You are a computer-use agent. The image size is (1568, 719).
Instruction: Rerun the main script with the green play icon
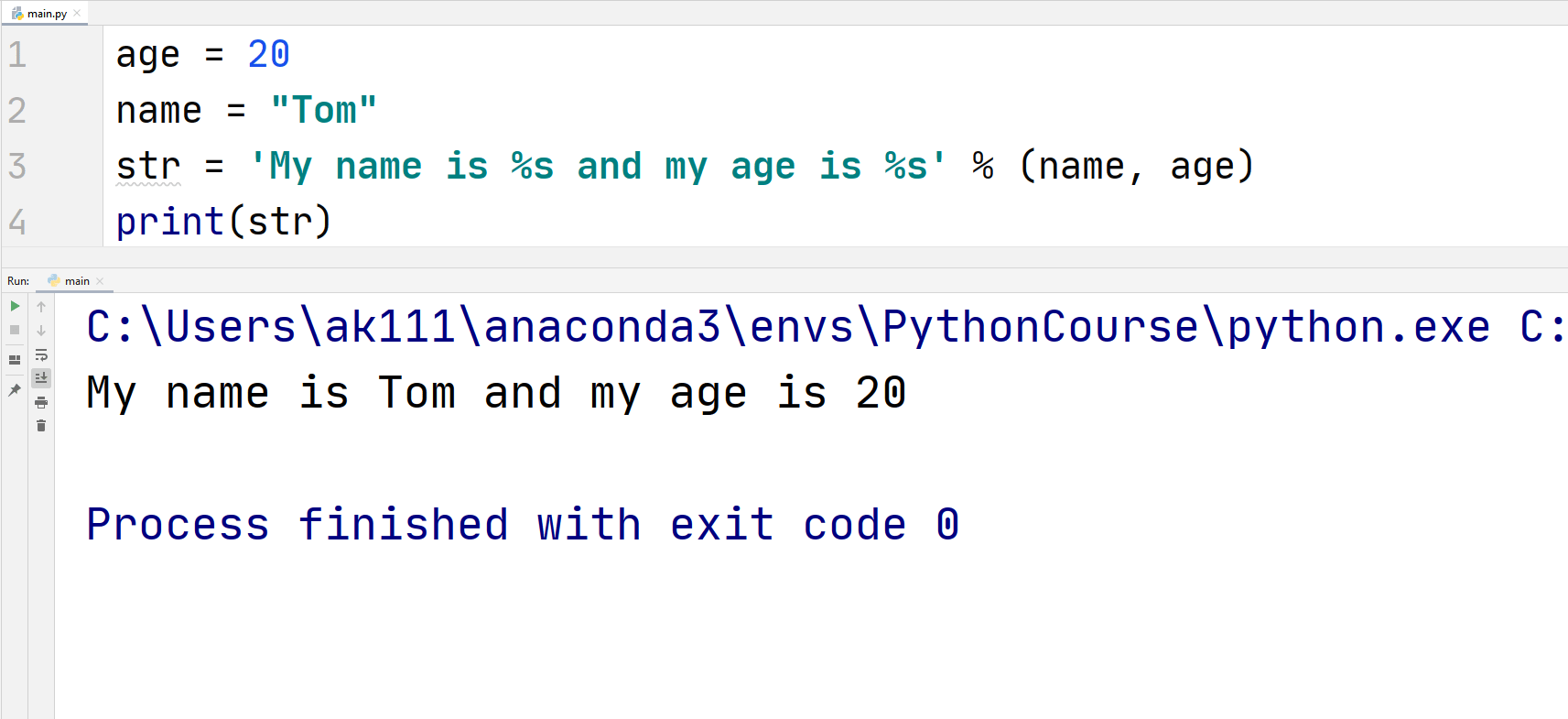tap(15, 306)
